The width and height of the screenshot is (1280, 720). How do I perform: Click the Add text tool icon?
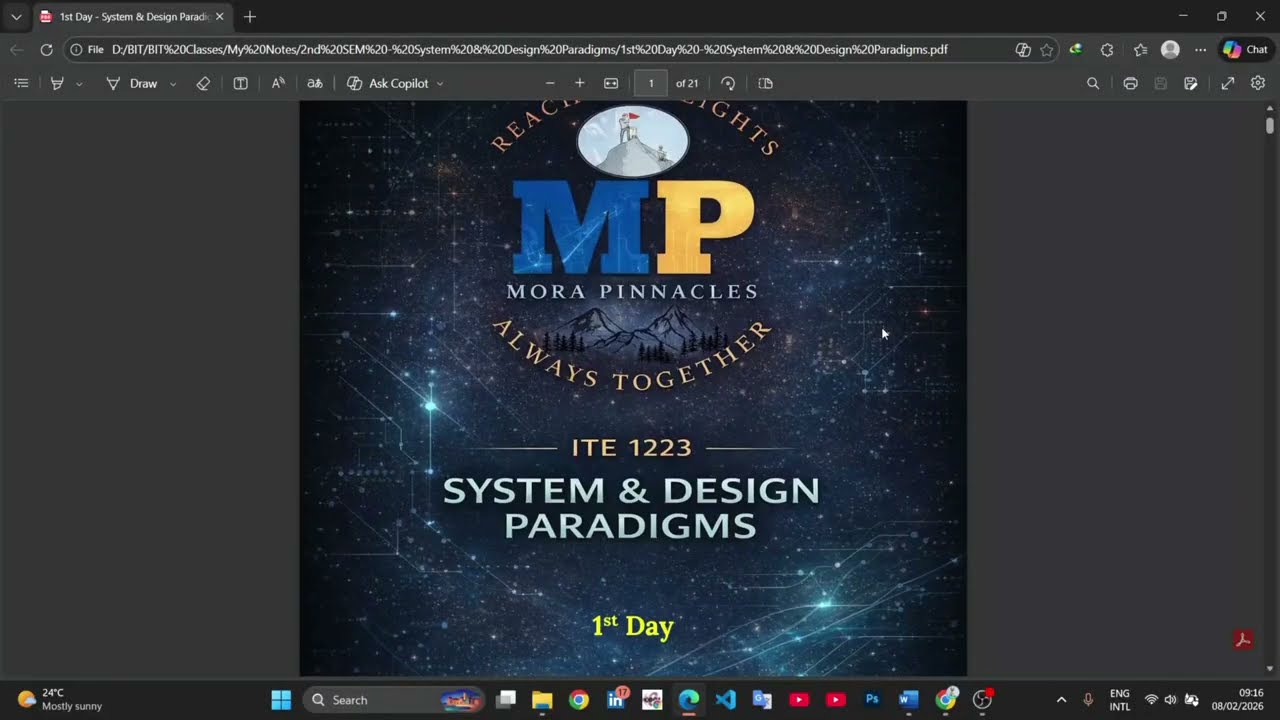240,83
